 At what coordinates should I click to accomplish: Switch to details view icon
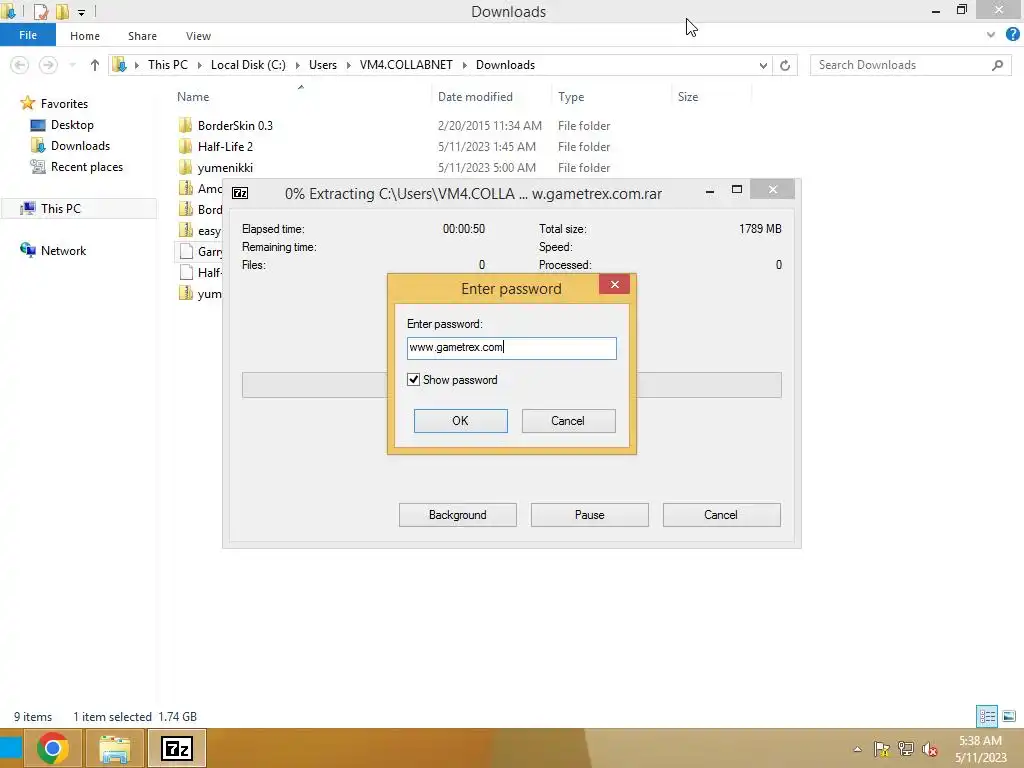(987, 716)
